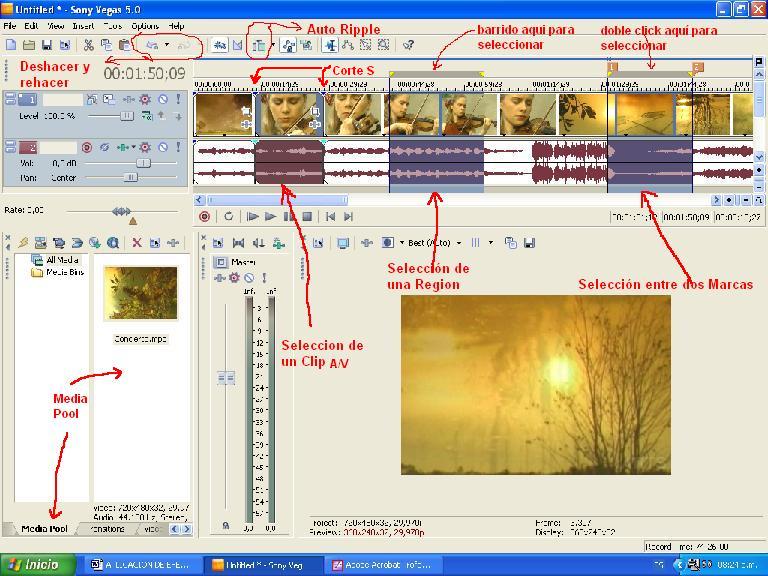Click the red X remove media icon
Viewport: 768px width, 576px height.
pyautogui.click(x=137, y=242)
